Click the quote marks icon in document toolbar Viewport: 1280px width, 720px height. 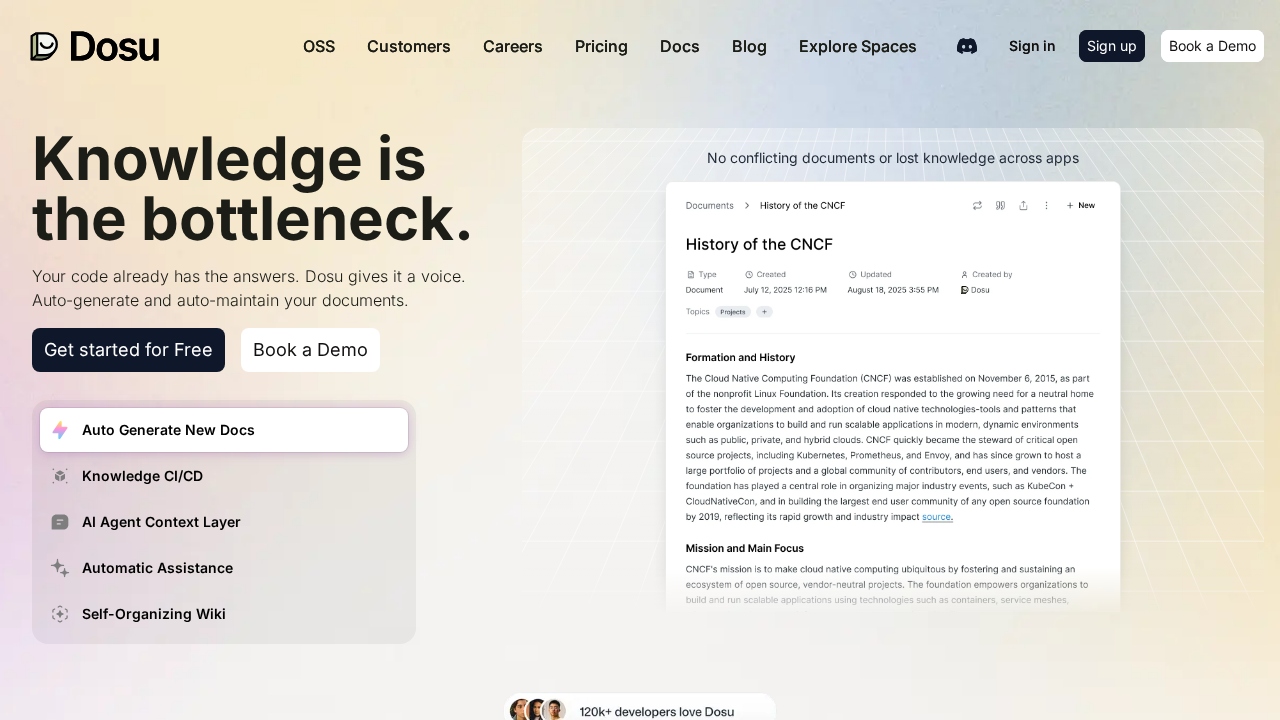pyautogui.click(x=1000, y=205)
